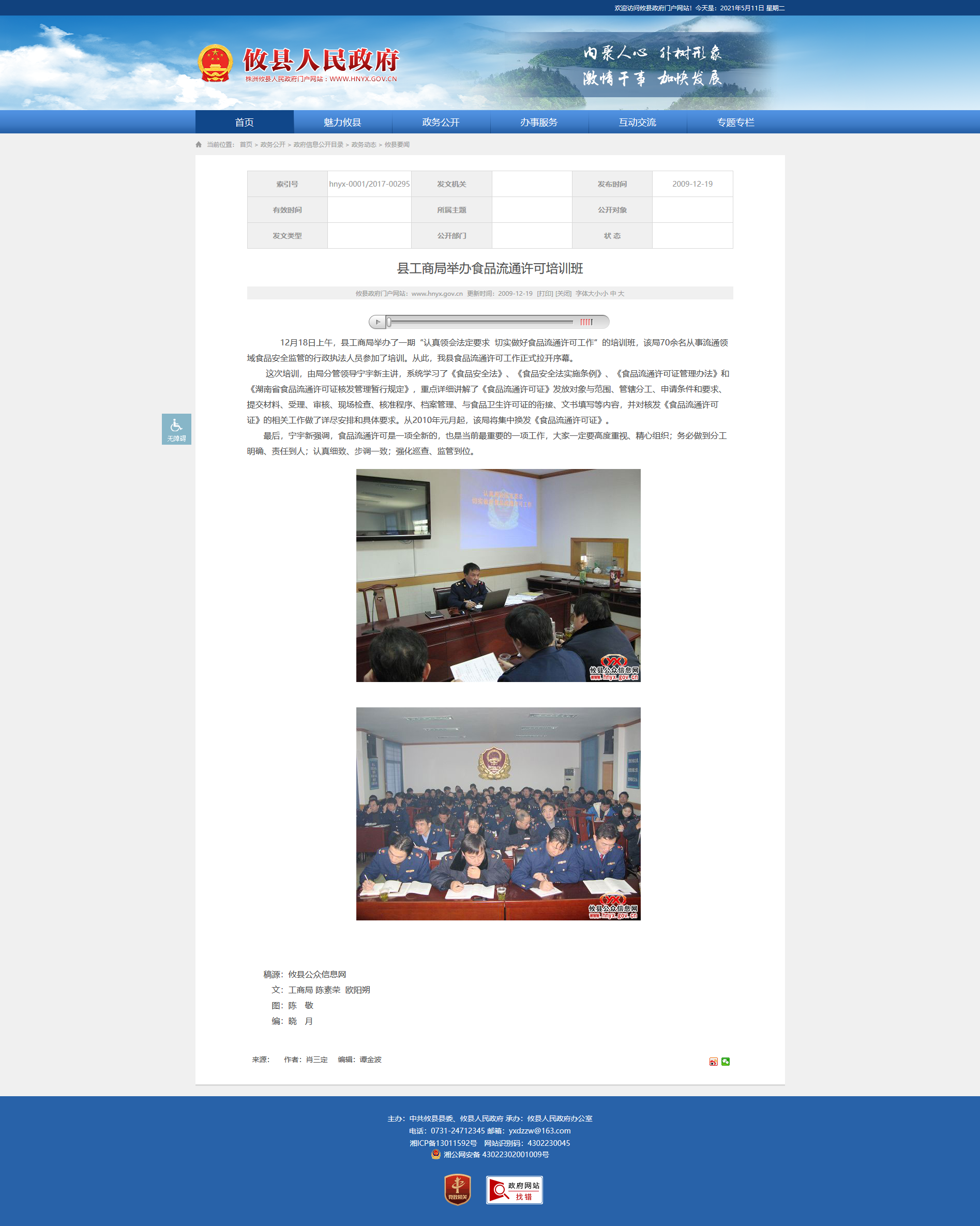
Task: Click the 打印 print link
Action: tap(545, 293)
